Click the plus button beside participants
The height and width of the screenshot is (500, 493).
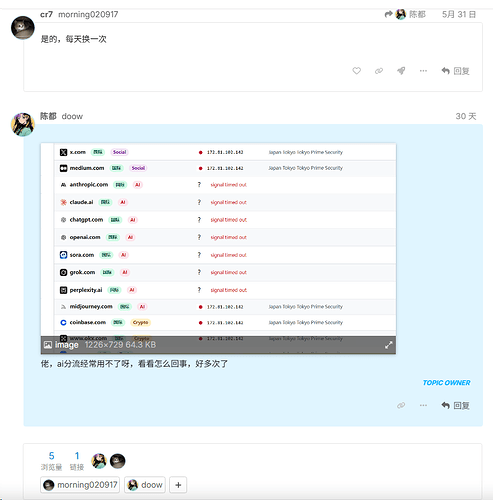coord(178,485)
